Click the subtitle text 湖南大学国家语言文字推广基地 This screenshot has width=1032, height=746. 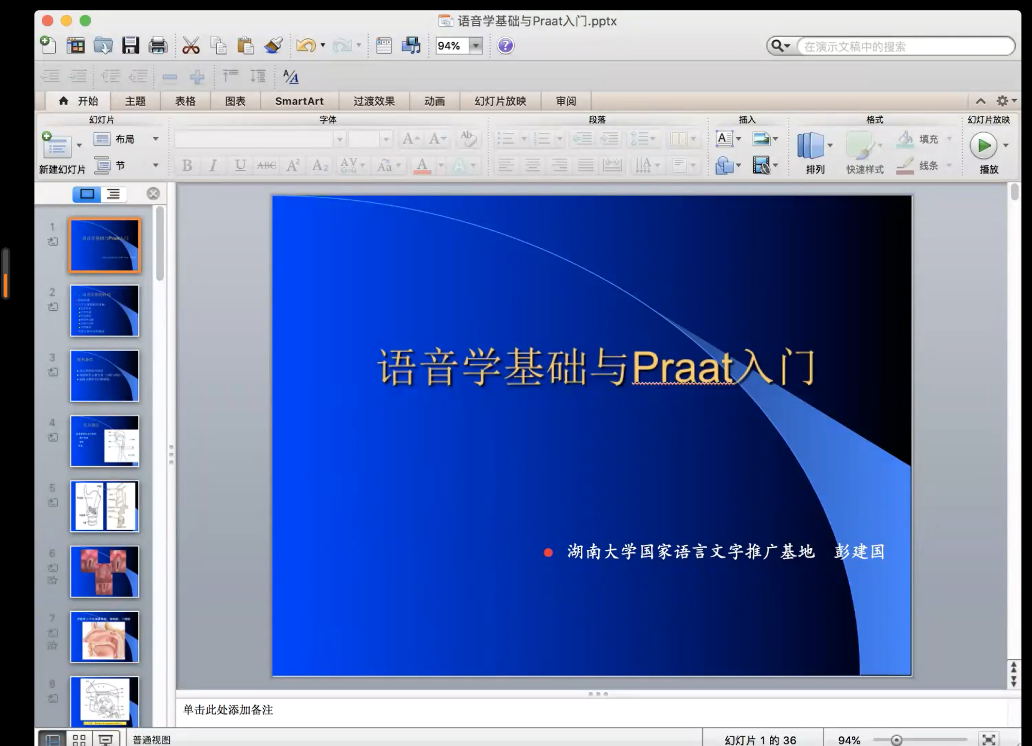coord(691,552)
